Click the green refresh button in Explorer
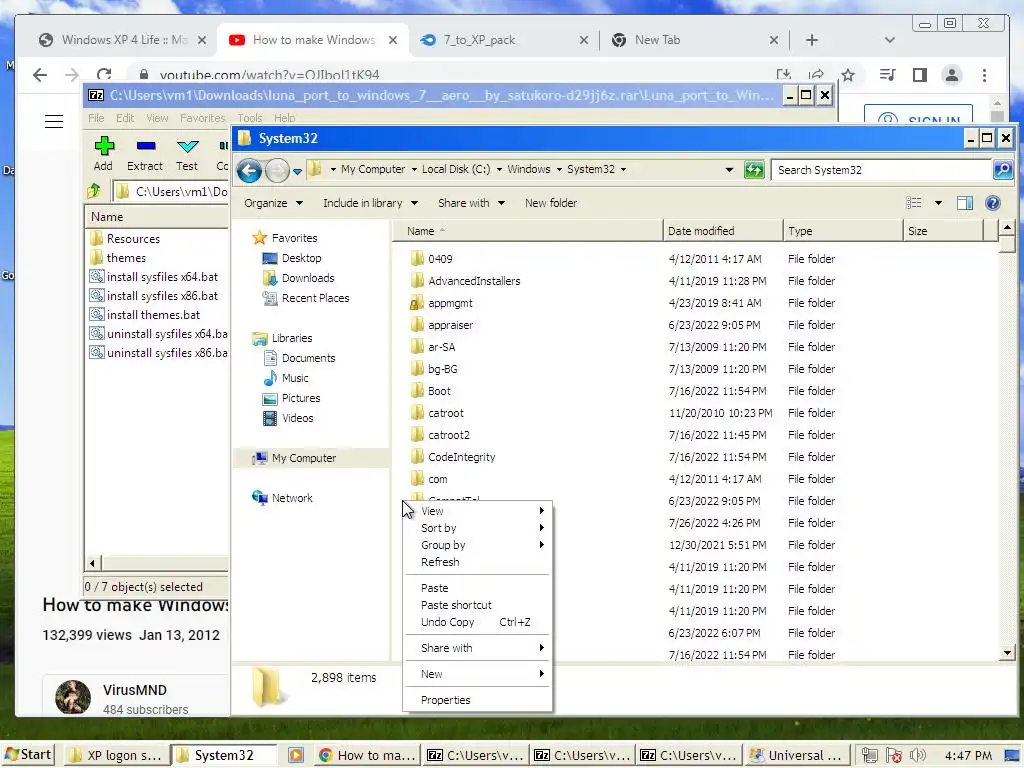1024x768 pixels. tap(754, 170)
